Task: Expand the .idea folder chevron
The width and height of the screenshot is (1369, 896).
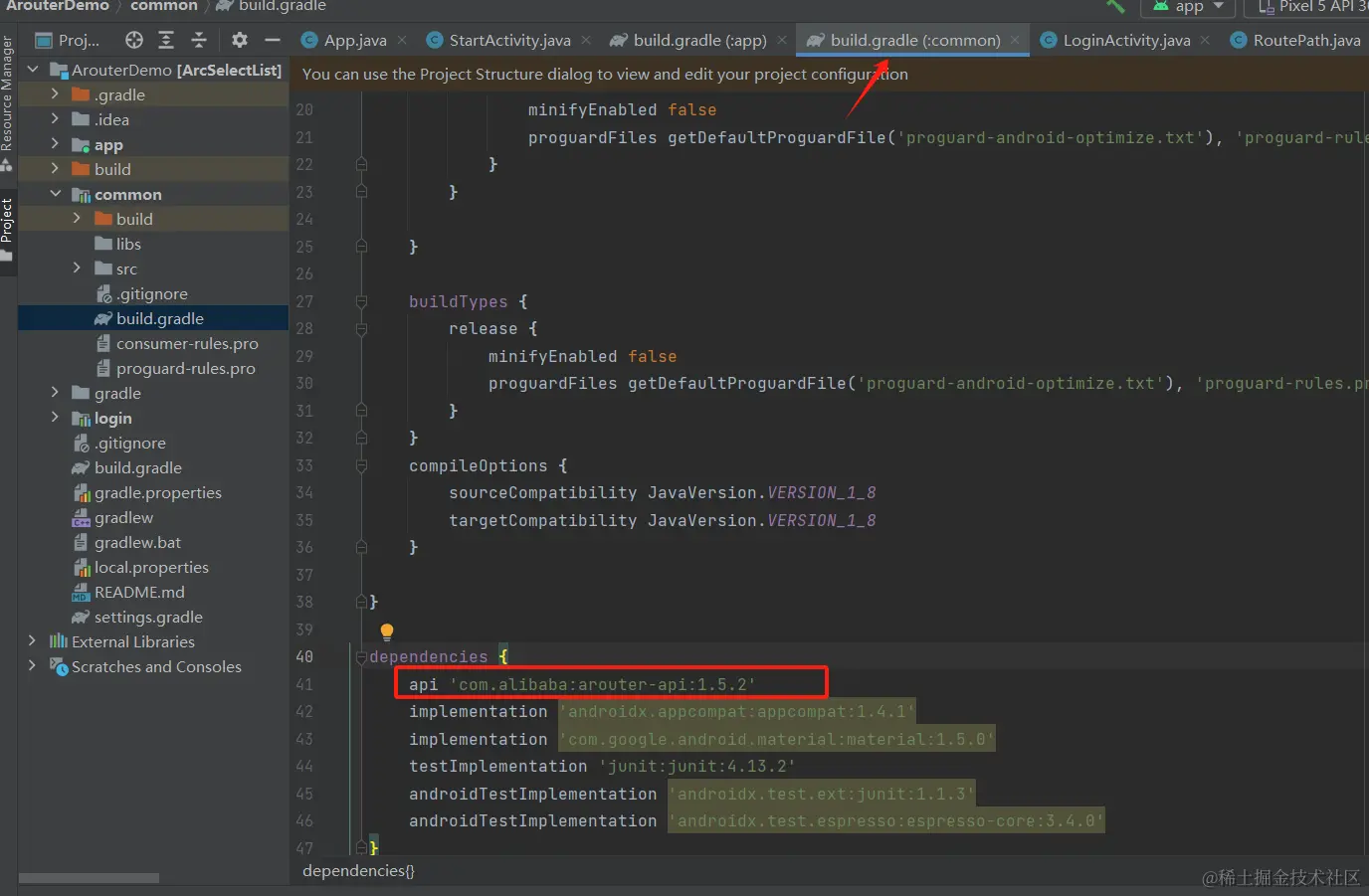Action: click(55, 119)
